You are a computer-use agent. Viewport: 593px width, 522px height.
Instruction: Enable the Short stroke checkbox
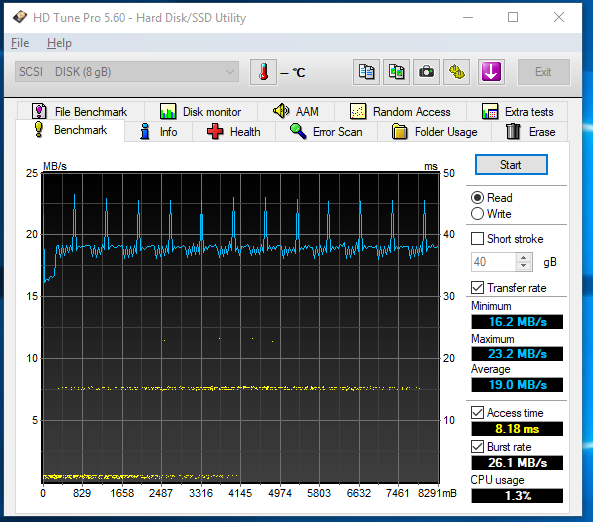(x=477, y=239)
